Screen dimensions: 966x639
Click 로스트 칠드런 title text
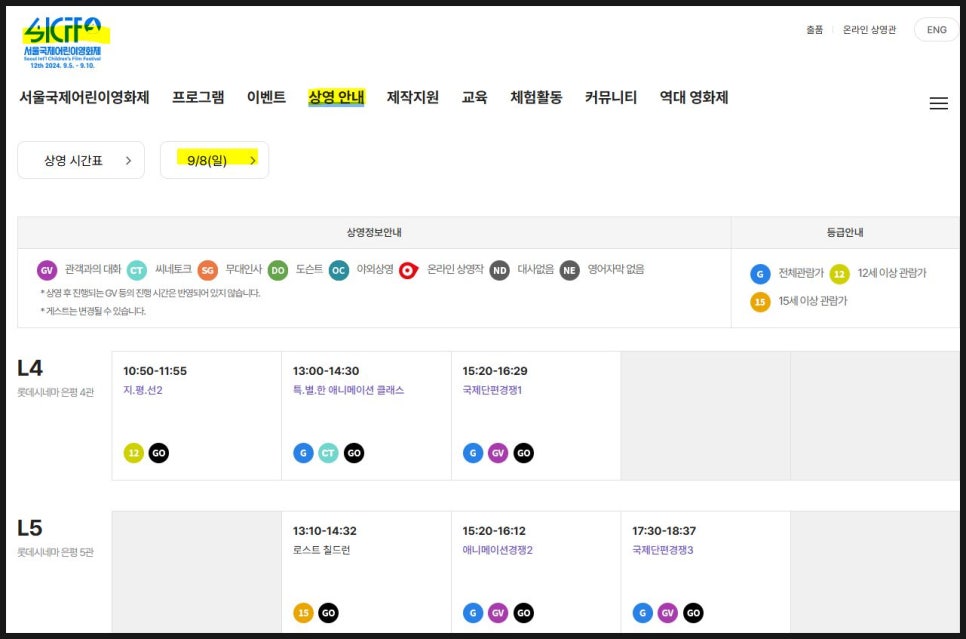[322, 550]
